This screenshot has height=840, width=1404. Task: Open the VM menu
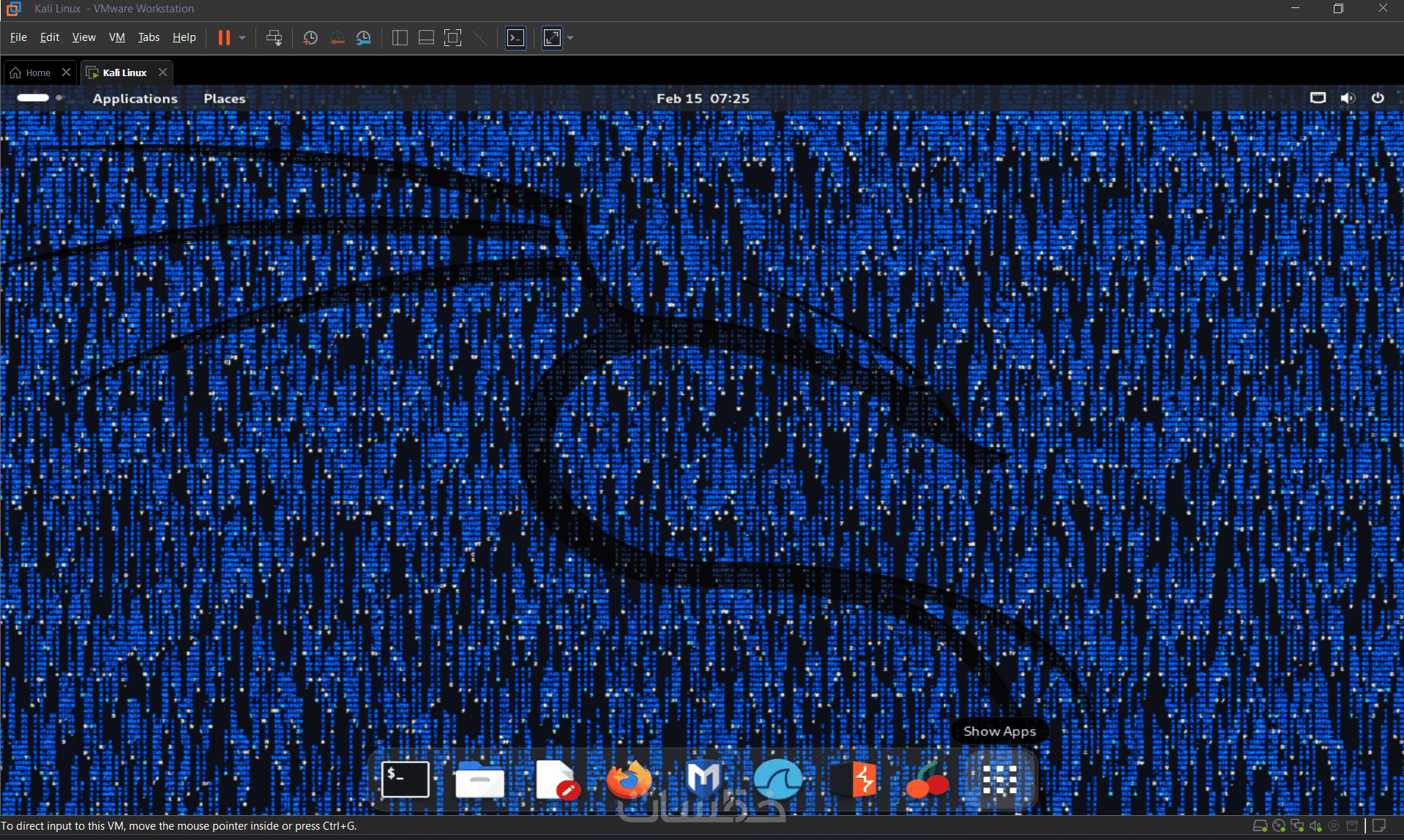point(117,37)
